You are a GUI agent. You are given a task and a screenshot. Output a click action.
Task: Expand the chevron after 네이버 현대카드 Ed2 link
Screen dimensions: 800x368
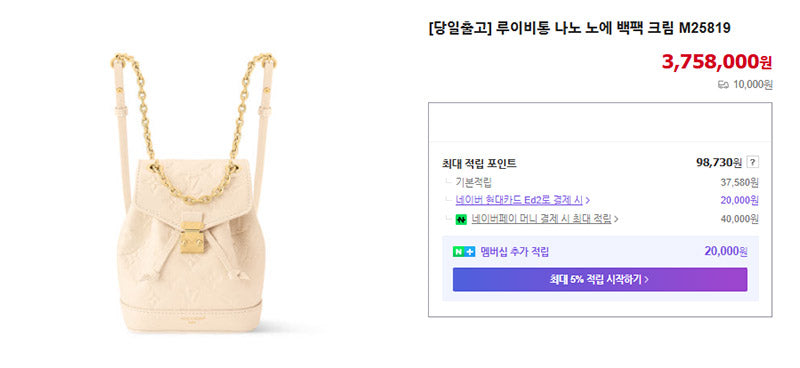[x=588, y=200]
